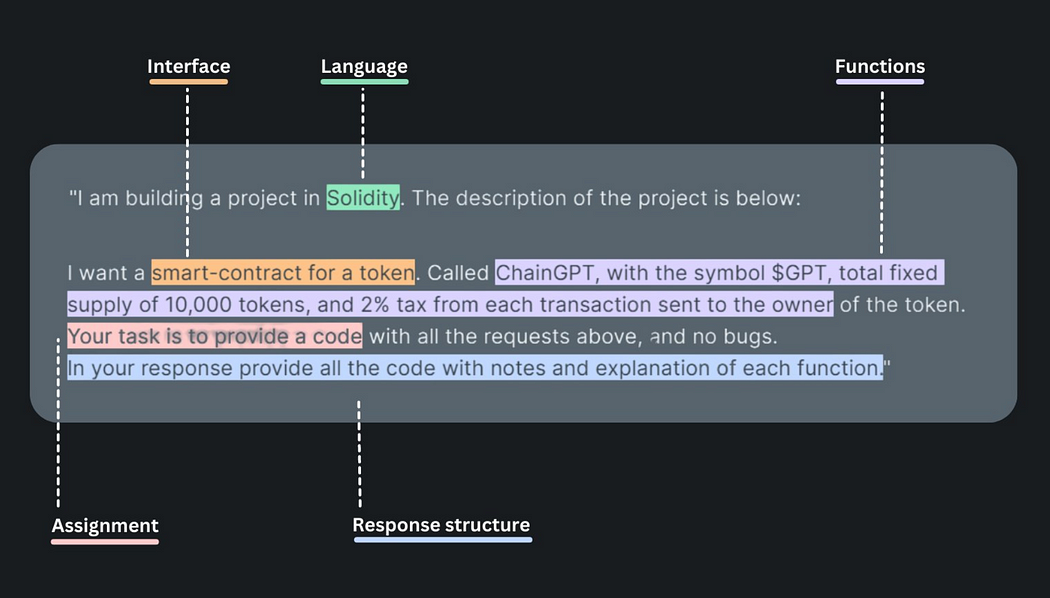1050x598 pixels.
Task: Click the 'Functions' label
Action: click(880, 66)
